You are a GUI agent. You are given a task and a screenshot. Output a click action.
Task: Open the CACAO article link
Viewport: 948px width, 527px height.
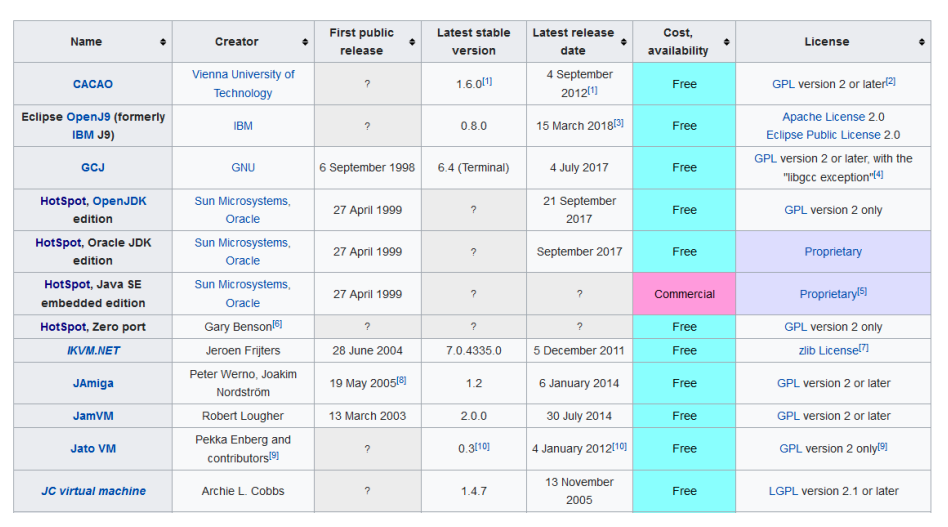point(92,84)
